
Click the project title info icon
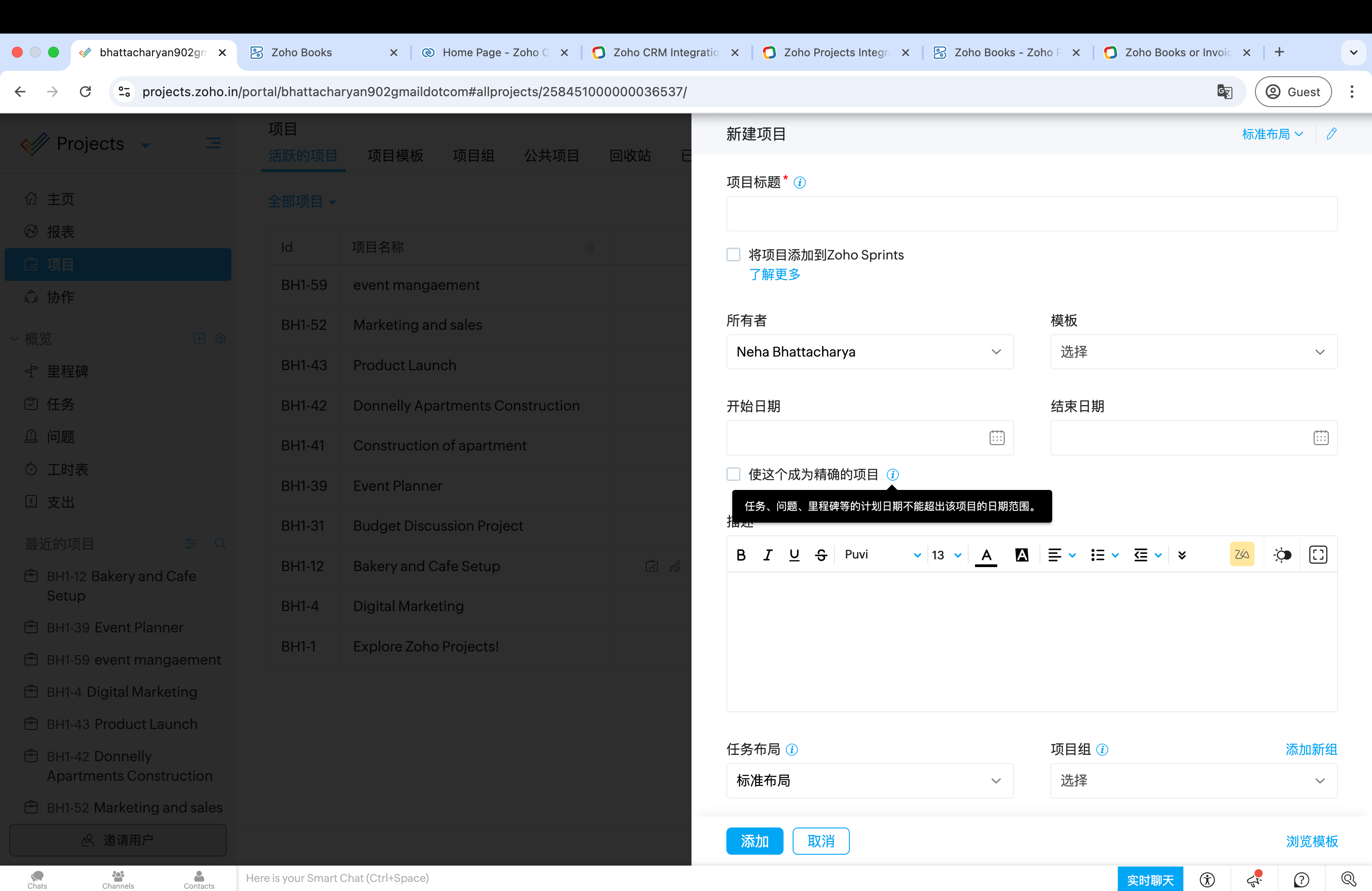(x=799, y=183)
